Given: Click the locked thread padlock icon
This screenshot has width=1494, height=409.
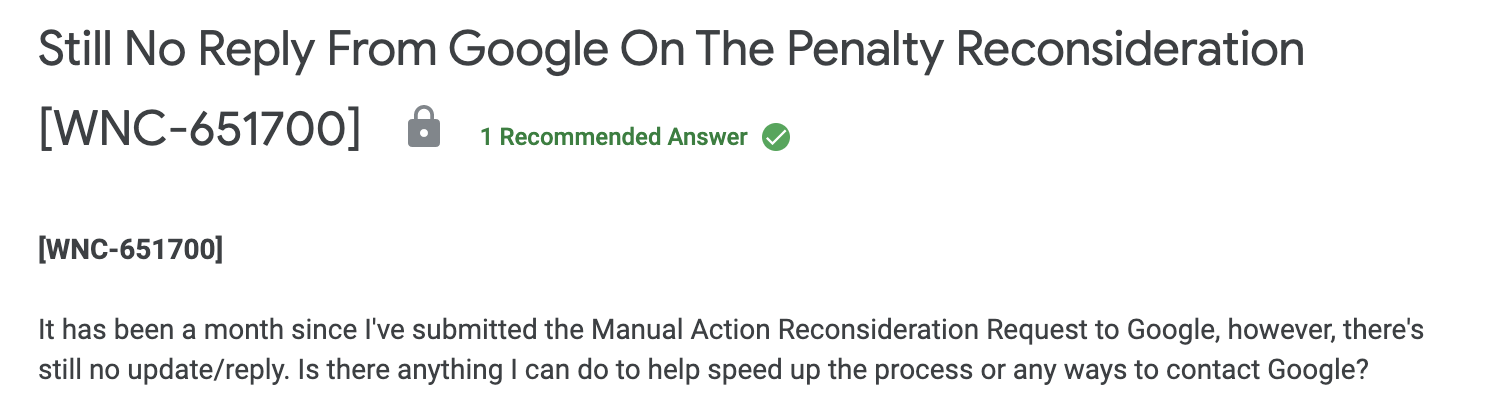Looking at the screenshot, I should [x=424, y=131].
